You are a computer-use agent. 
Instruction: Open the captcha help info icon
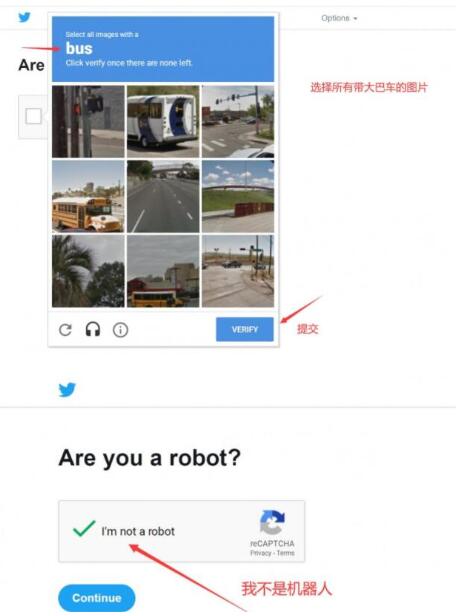[x=120, y=330]
